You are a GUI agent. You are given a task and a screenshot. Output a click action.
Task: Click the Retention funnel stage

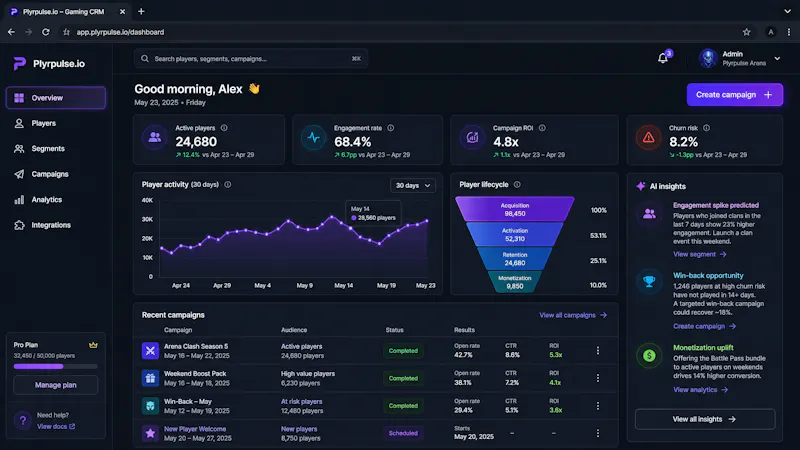[514, 259]
